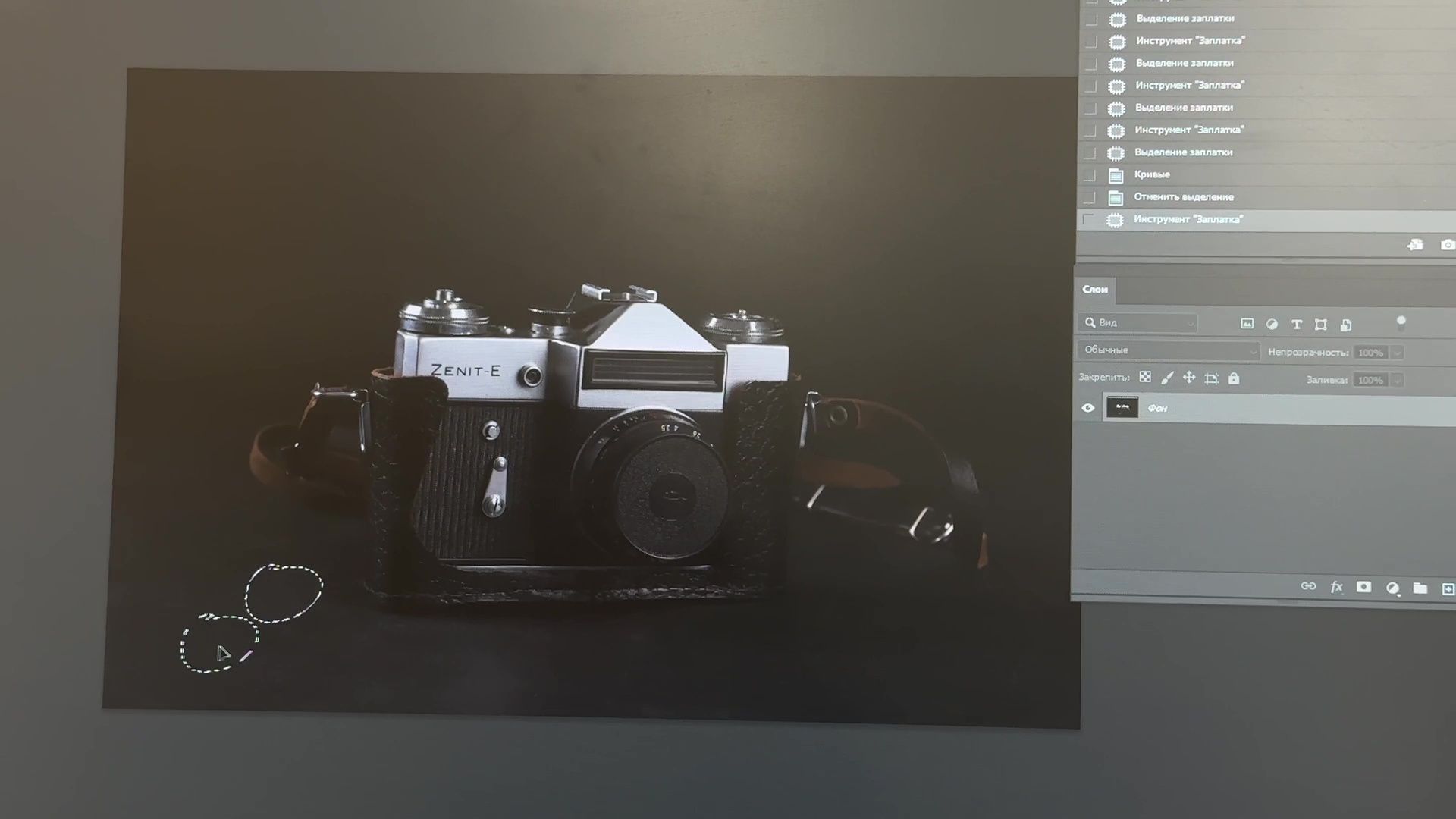Viewport: 1456px width, 819px height.
Task: Open the Обычные blend mode dropdown
Action: pyautogui.click(x=1168, y=350)
